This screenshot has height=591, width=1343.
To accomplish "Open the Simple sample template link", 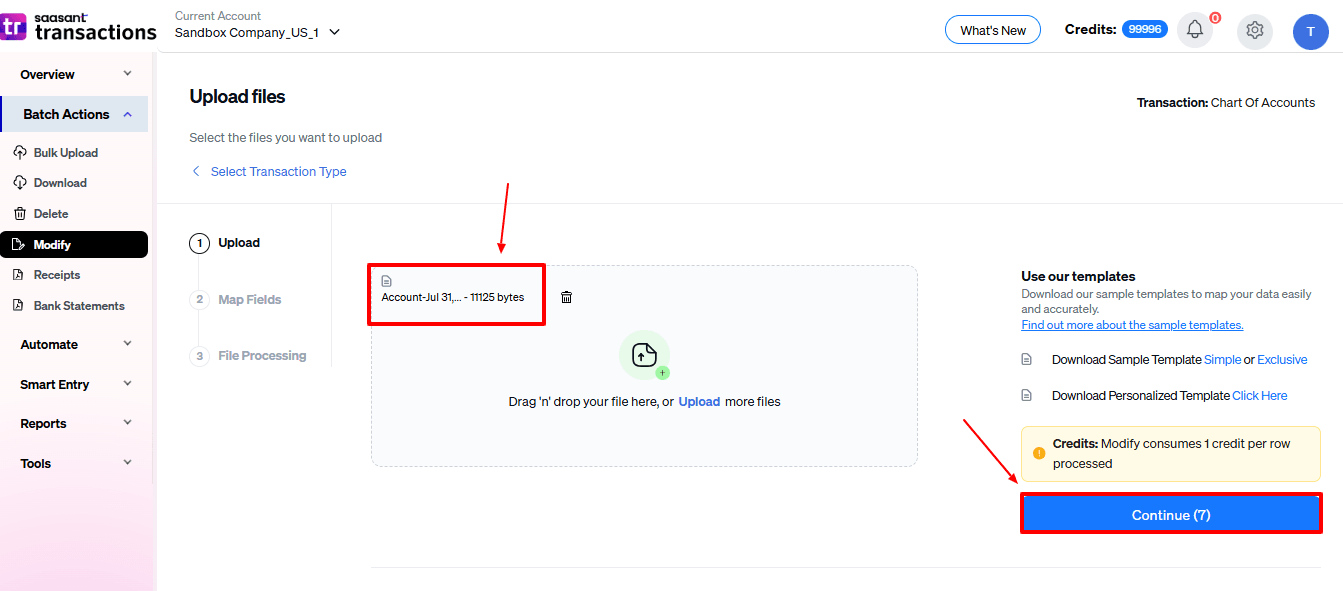I will [1225, 359].
